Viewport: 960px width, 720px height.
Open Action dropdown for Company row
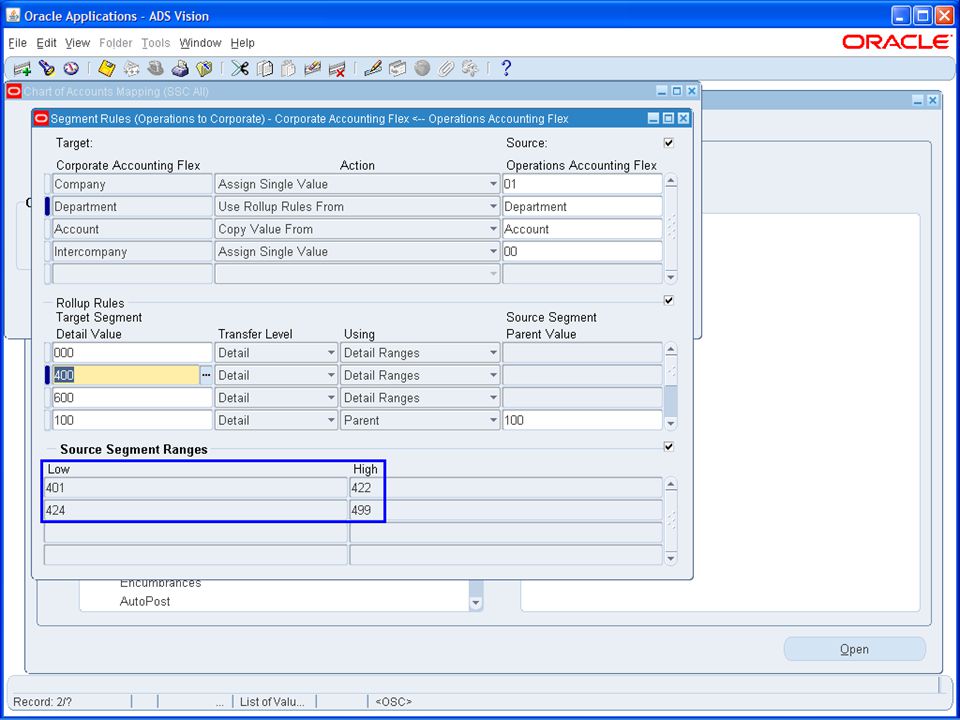pyautogui.click(x=493, y=184)
